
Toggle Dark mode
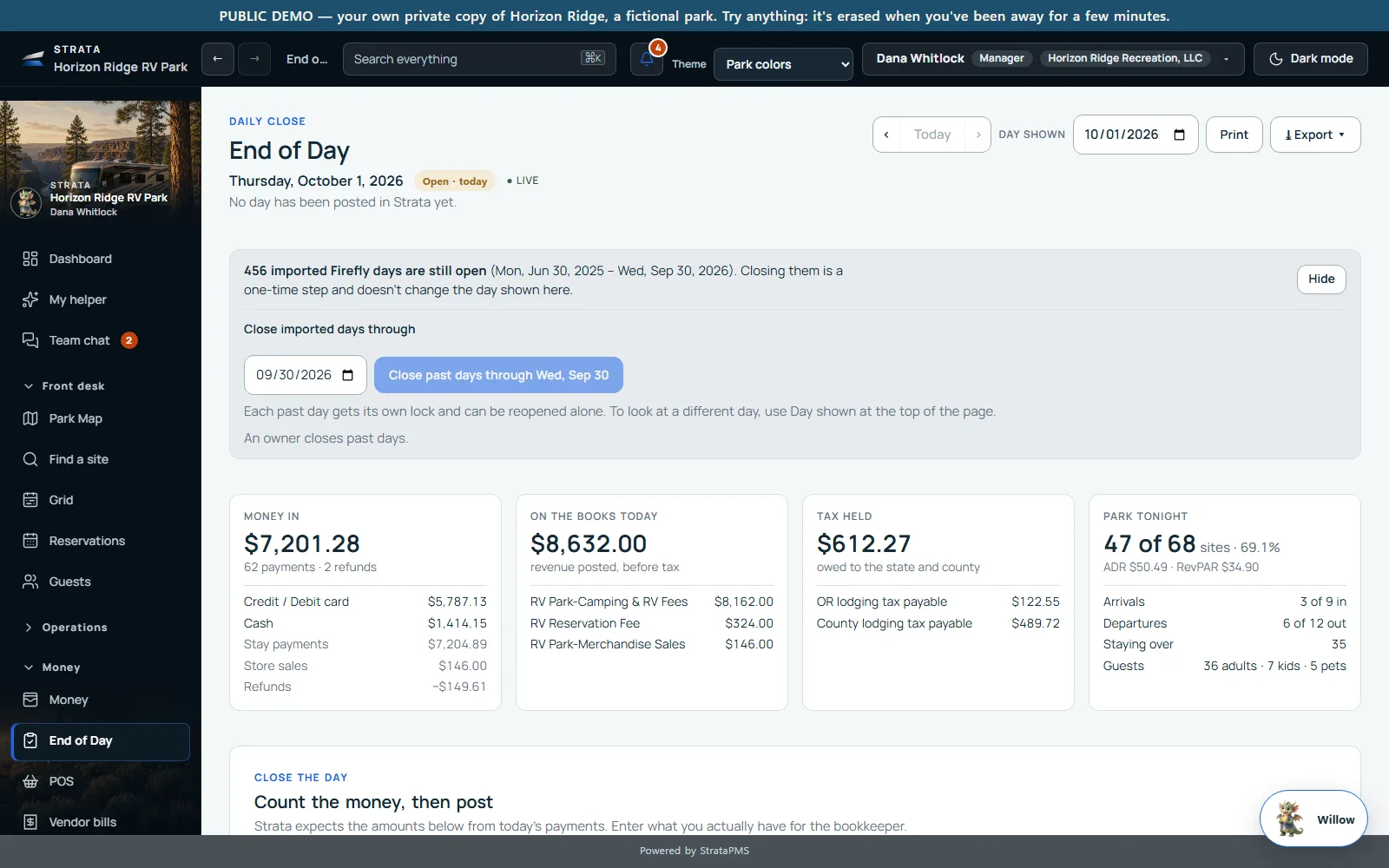pos(1311,59)
